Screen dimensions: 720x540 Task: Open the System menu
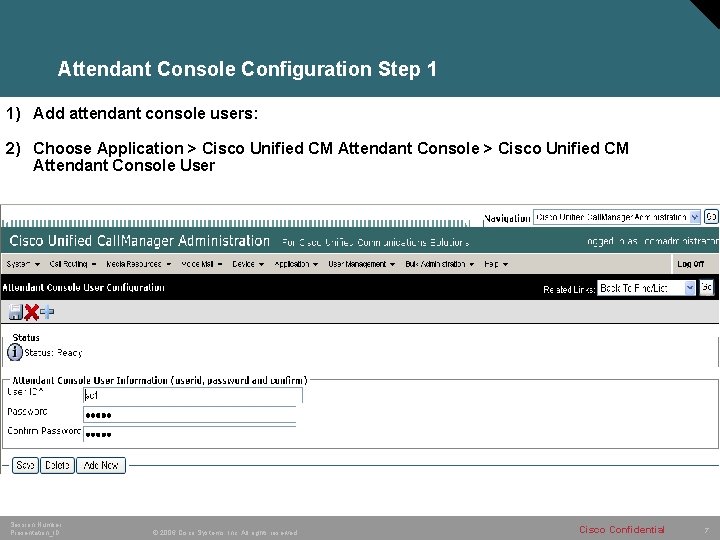[23, 264]
